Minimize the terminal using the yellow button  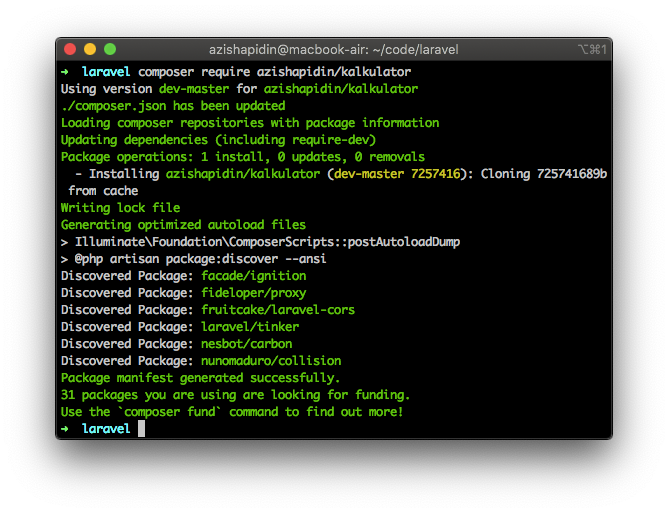90,49
